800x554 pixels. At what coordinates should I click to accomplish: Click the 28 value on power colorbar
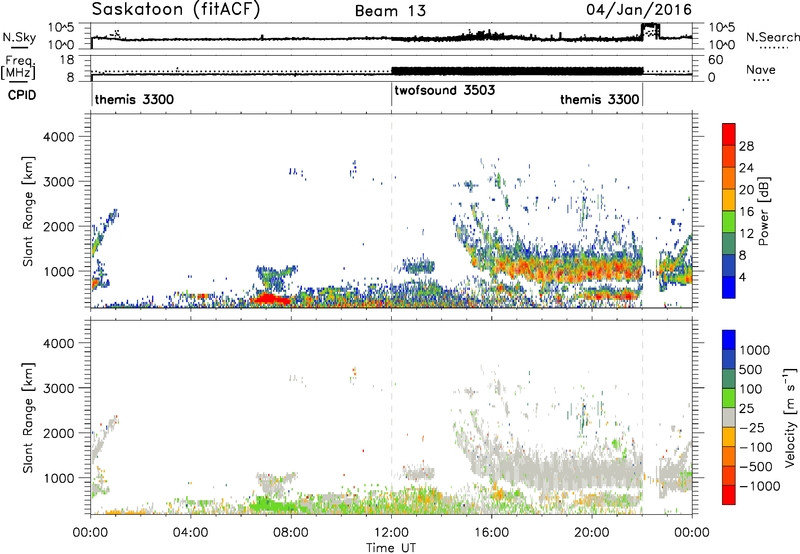tap(746, 146)
